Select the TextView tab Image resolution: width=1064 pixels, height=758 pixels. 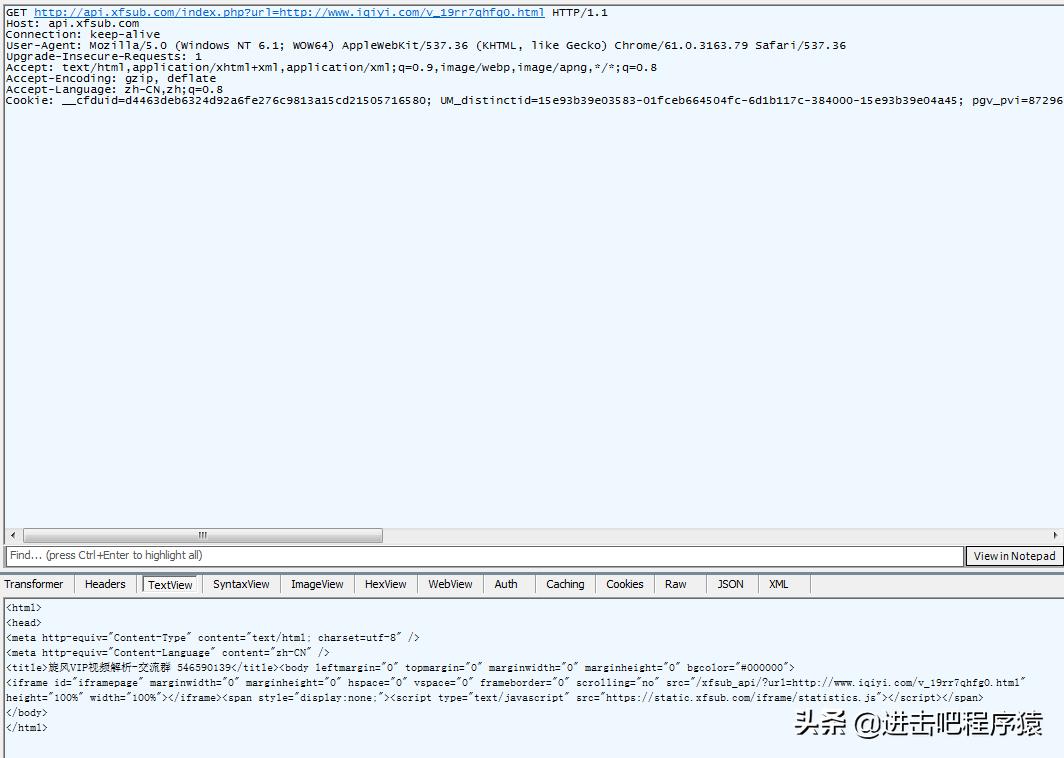(x=170, y=584)
